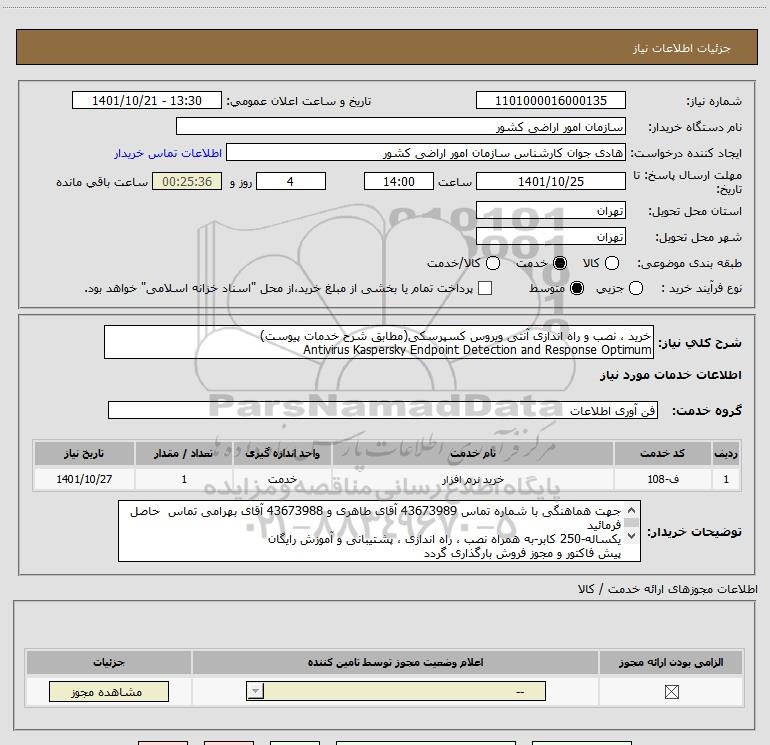Click the service group field فن آوری اطلاعات
Image resolution: width=770 pixels, height=745 pixels.
pyautogui.click(x=383, y=411)
